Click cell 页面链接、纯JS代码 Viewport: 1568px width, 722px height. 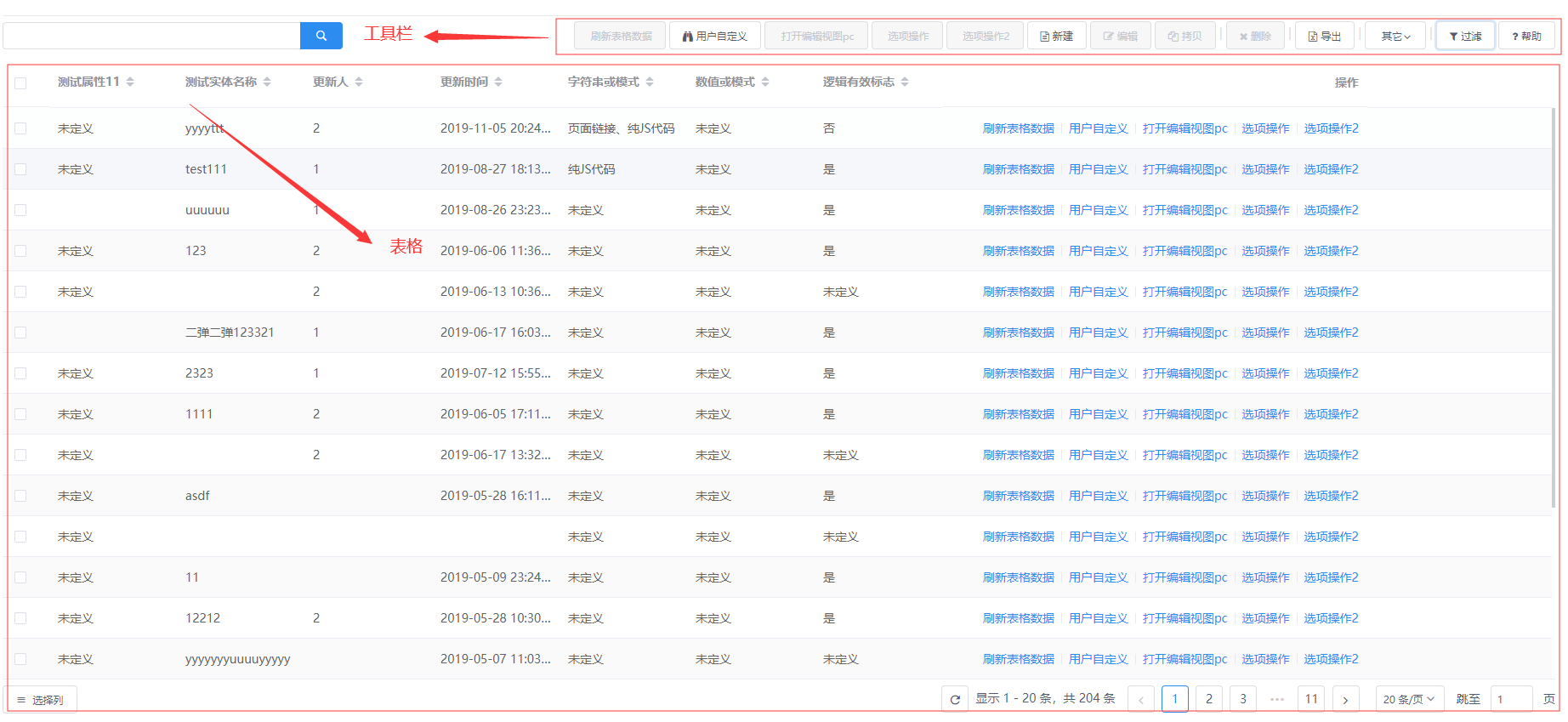[621, 128]
